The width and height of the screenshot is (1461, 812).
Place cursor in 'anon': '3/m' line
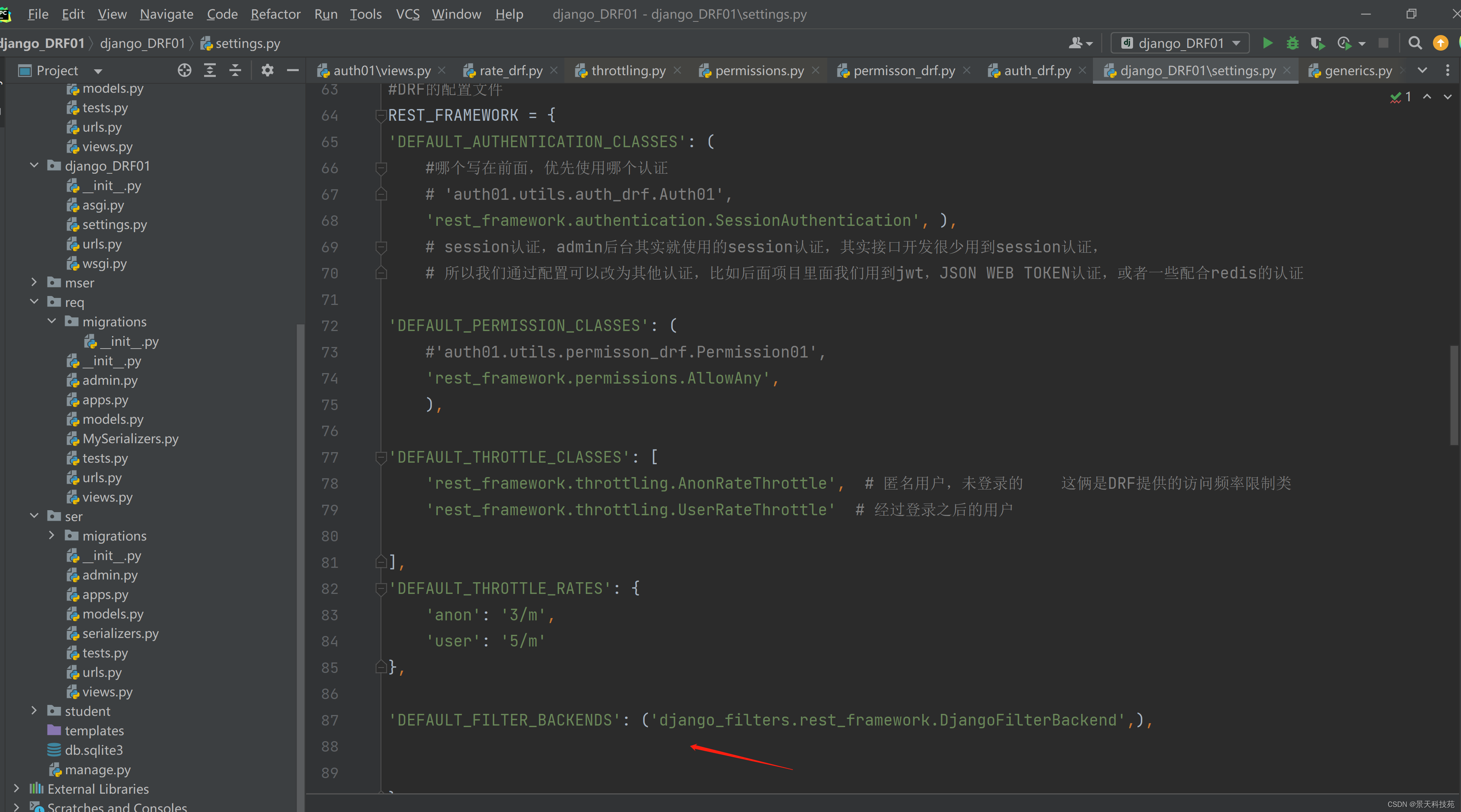pos(490,615)
